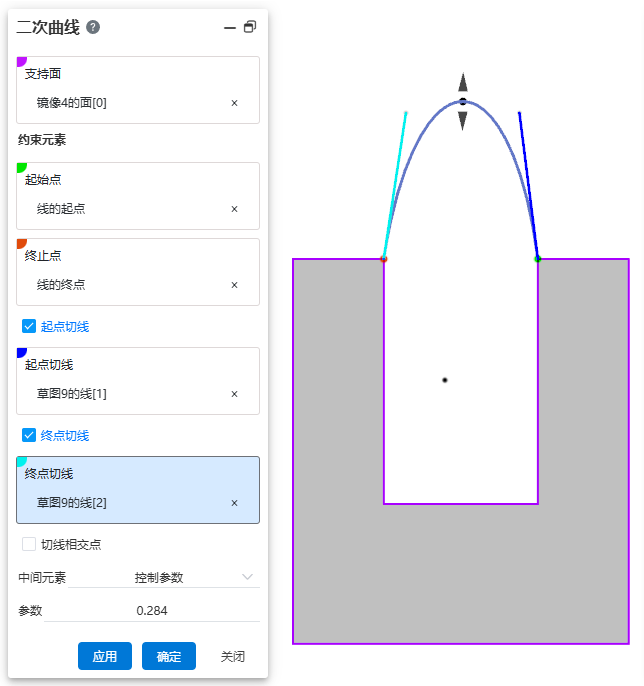Screen dimensions: 644x686
Task: Uncheck the 起点切线 checkbox
Action: [x=29, y=326]
